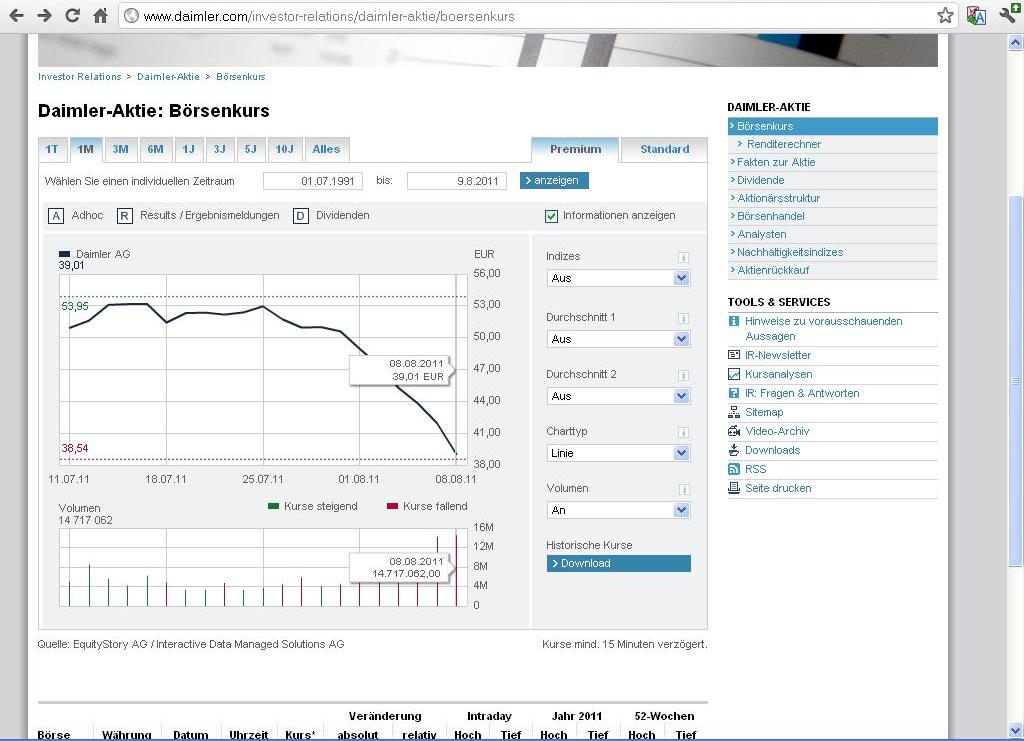Select the 1T time range tab
Image resolution: width=1024 pixels, height=741 pixels.
point(52,150)
